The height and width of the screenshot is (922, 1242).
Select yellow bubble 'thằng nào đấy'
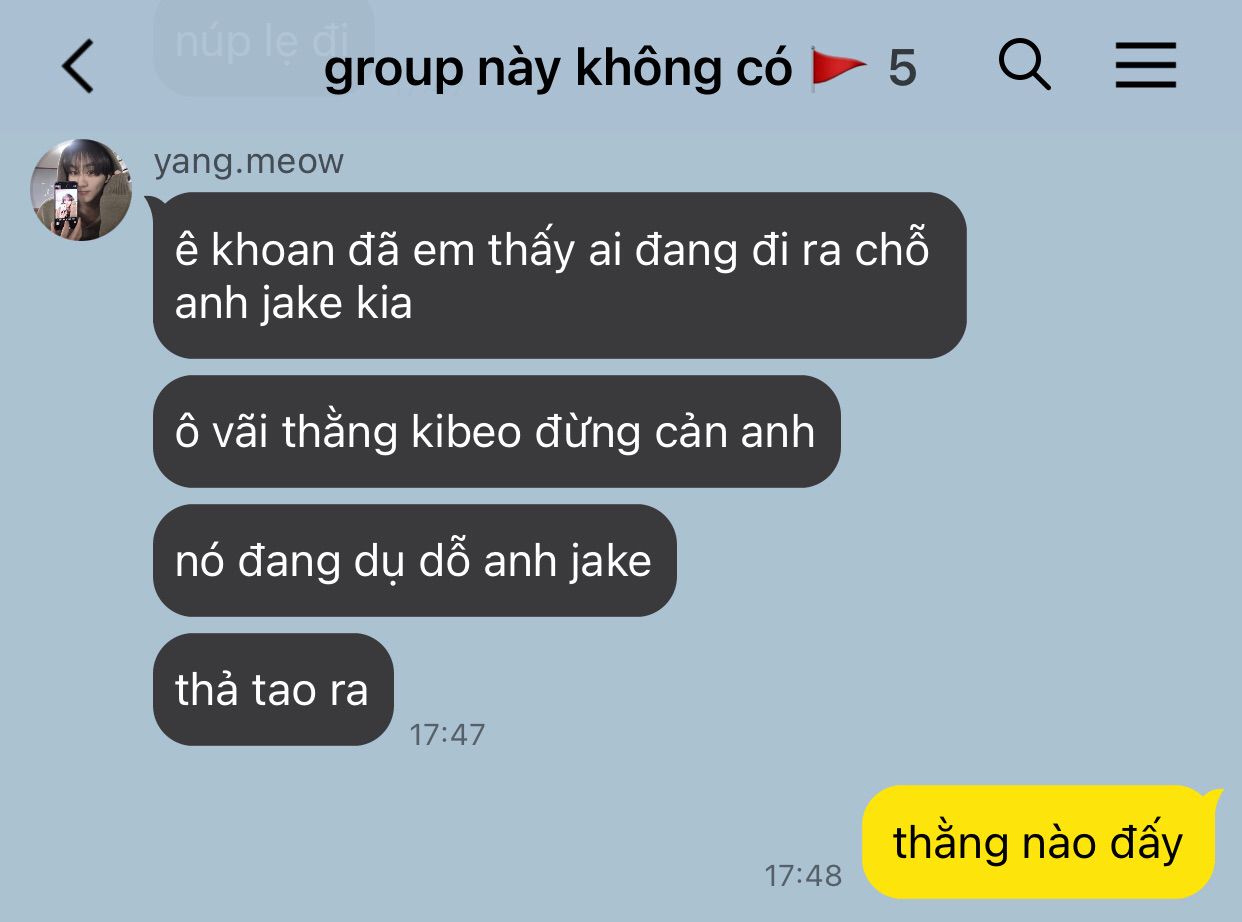pyautogui.click(x=1038, y=842)
